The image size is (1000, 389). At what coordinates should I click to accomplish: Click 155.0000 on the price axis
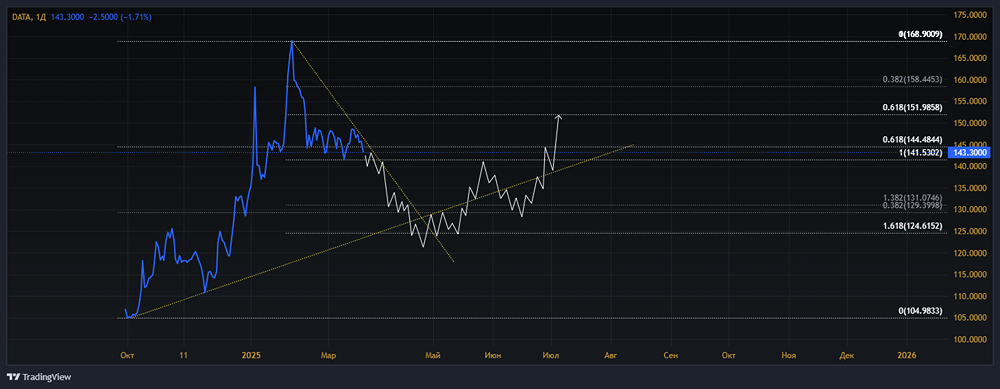pos(970,101)
